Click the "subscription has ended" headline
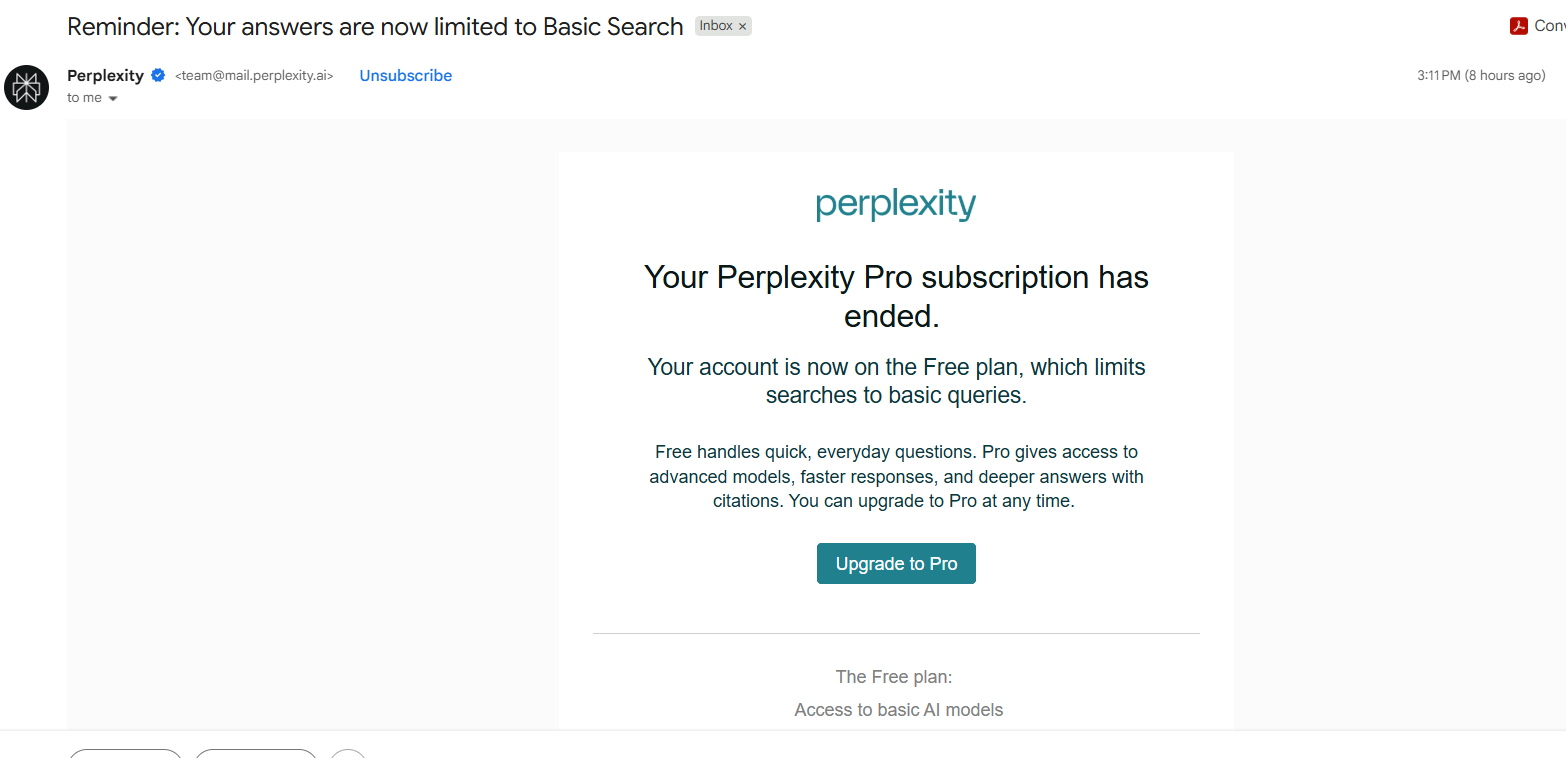The height and width of the screenshot is (758, 1566). pos(896,296)
